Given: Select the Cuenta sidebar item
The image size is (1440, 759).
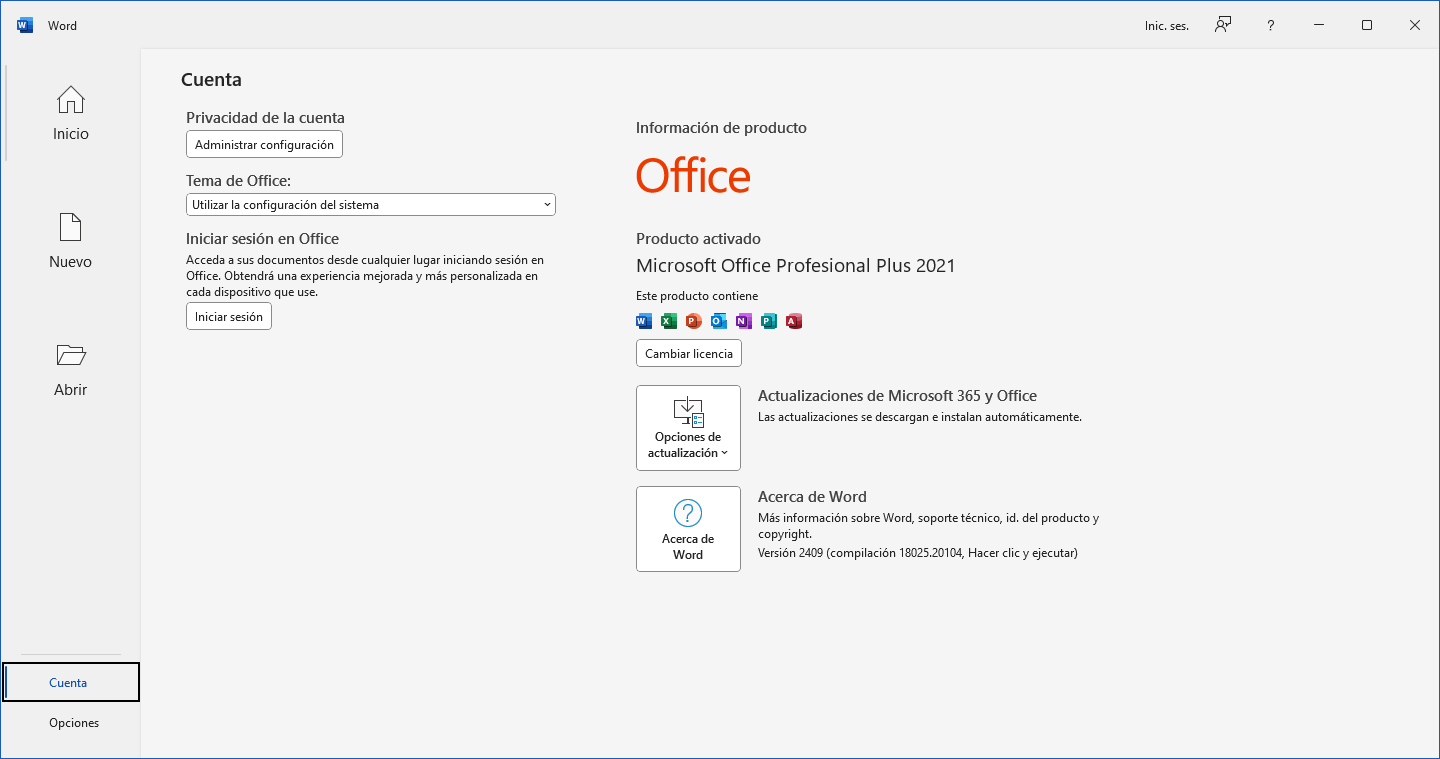Looking at the screenshot, I should [x=70, y=683].
